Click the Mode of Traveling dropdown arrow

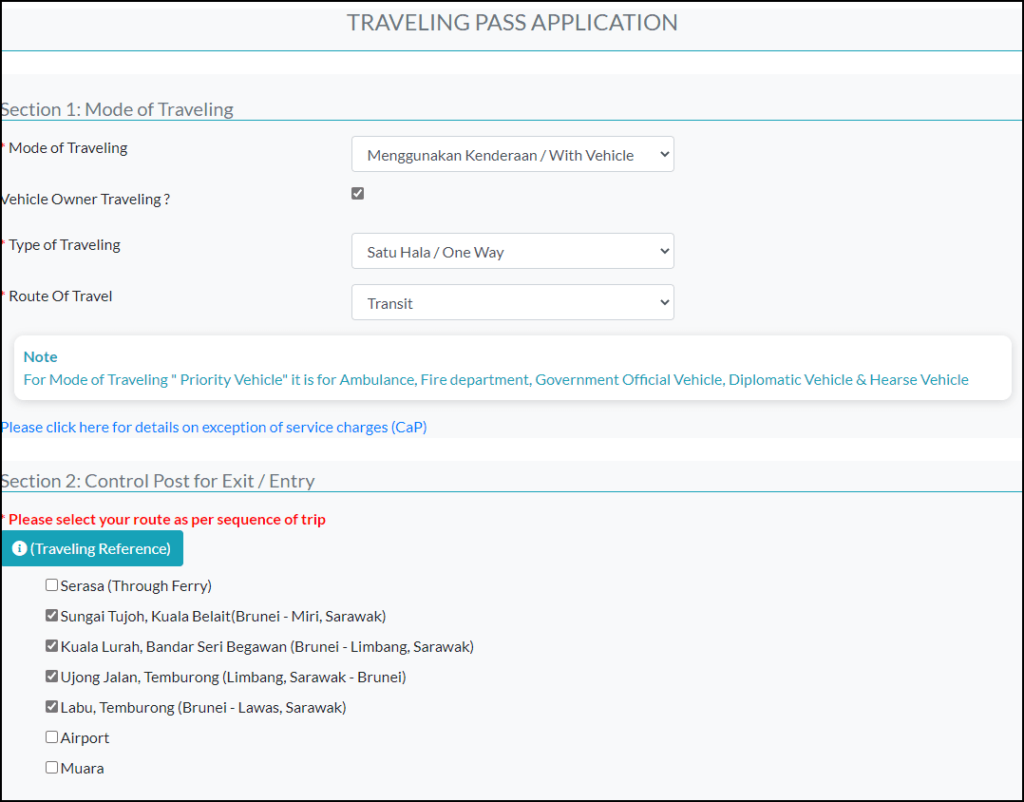663,155
